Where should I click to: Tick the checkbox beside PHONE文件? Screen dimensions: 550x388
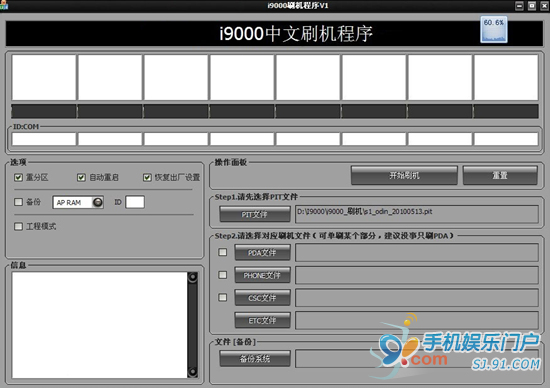222,275
